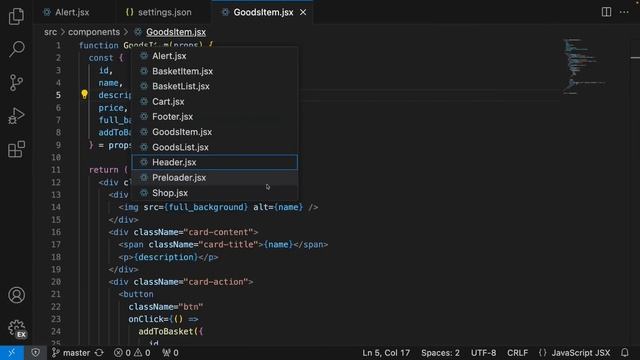Open the Run and Debug view
Viewport: 640px width, 360px height.
pyautogui.click(x=16, y=116)
